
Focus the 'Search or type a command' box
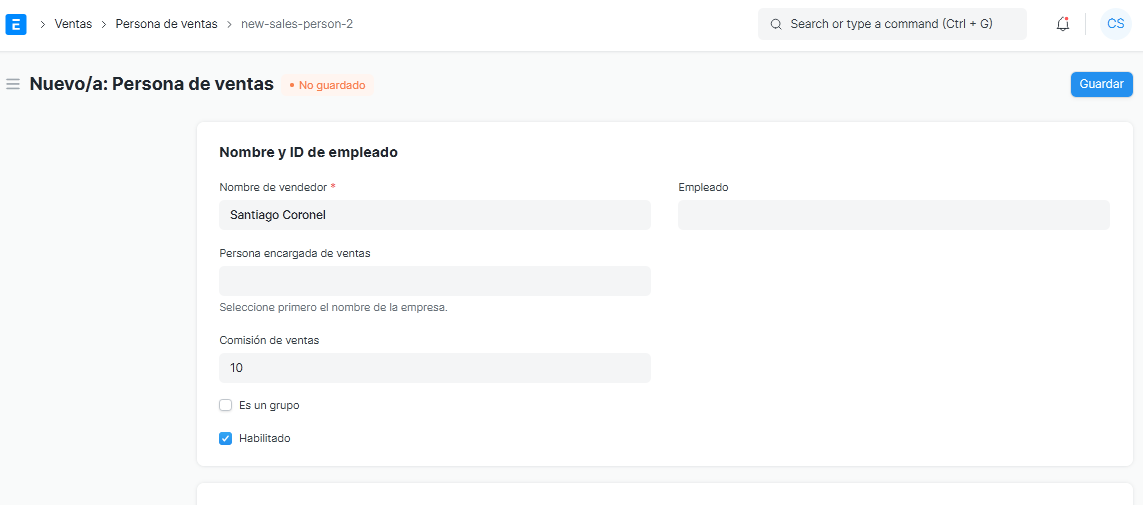tap(900, 24)
